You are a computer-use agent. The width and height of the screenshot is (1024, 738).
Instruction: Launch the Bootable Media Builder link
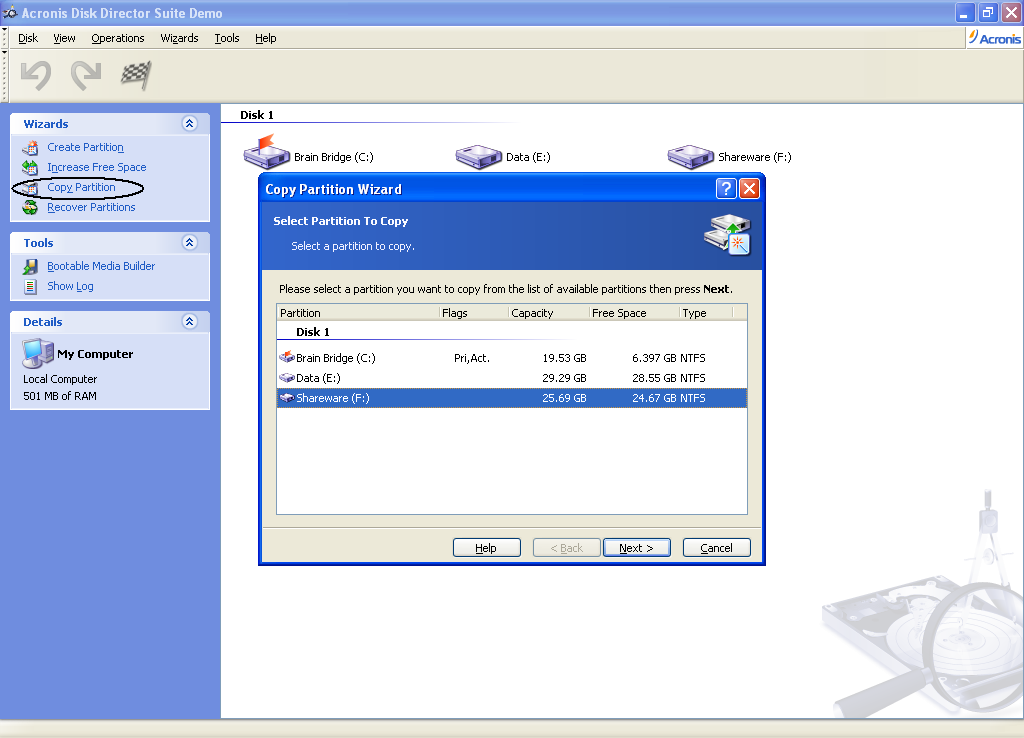pos(101,266)
